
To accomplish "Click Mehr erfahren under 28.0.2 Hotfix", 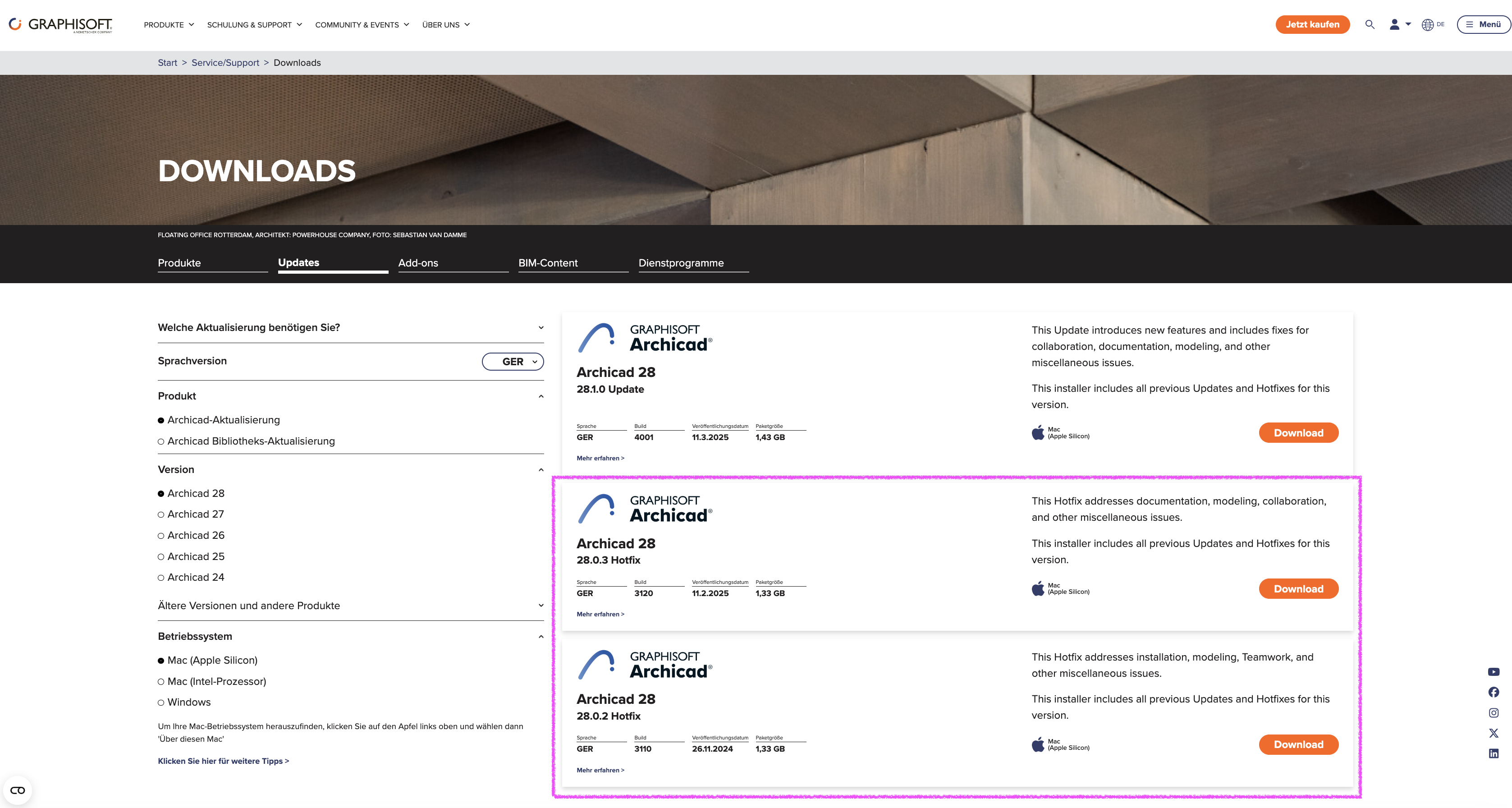I will tap(600, 771).
